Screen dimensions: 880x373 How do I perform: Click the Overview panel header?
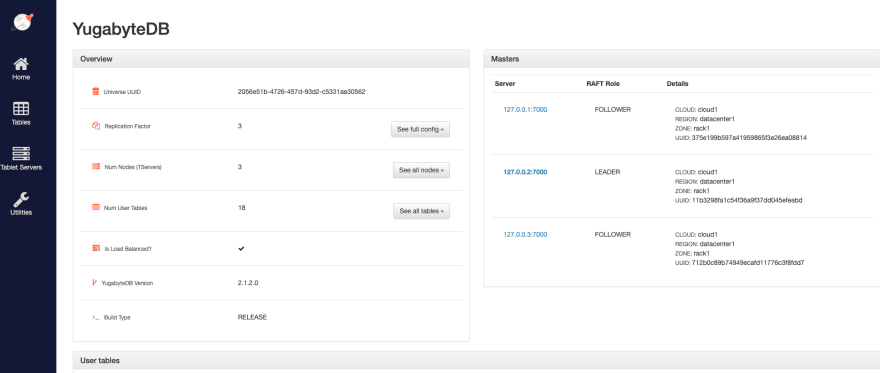(271, 59)
